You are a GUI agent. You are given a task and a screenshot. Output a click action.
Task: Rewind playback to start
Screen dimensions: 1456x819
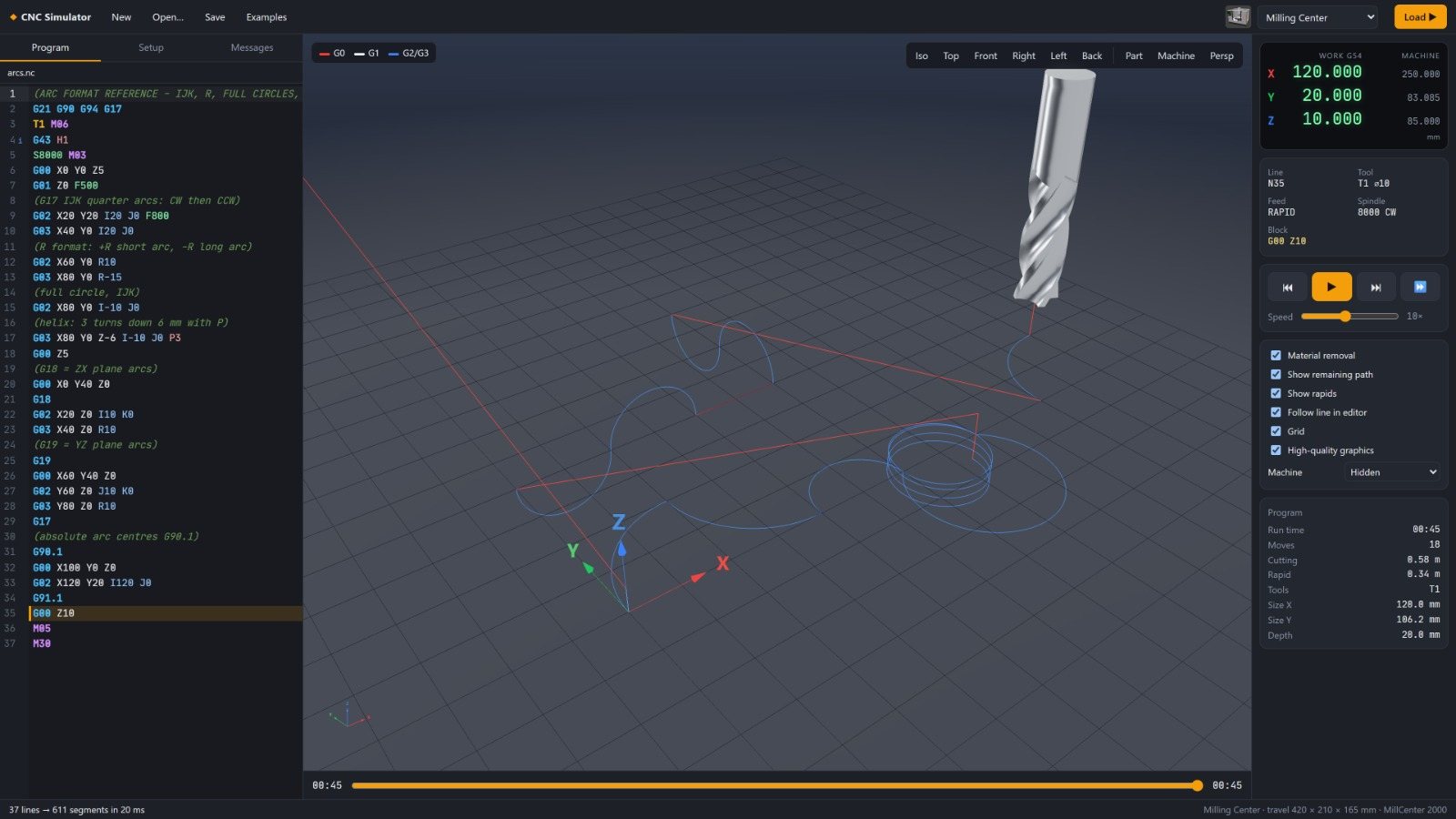1287,287
